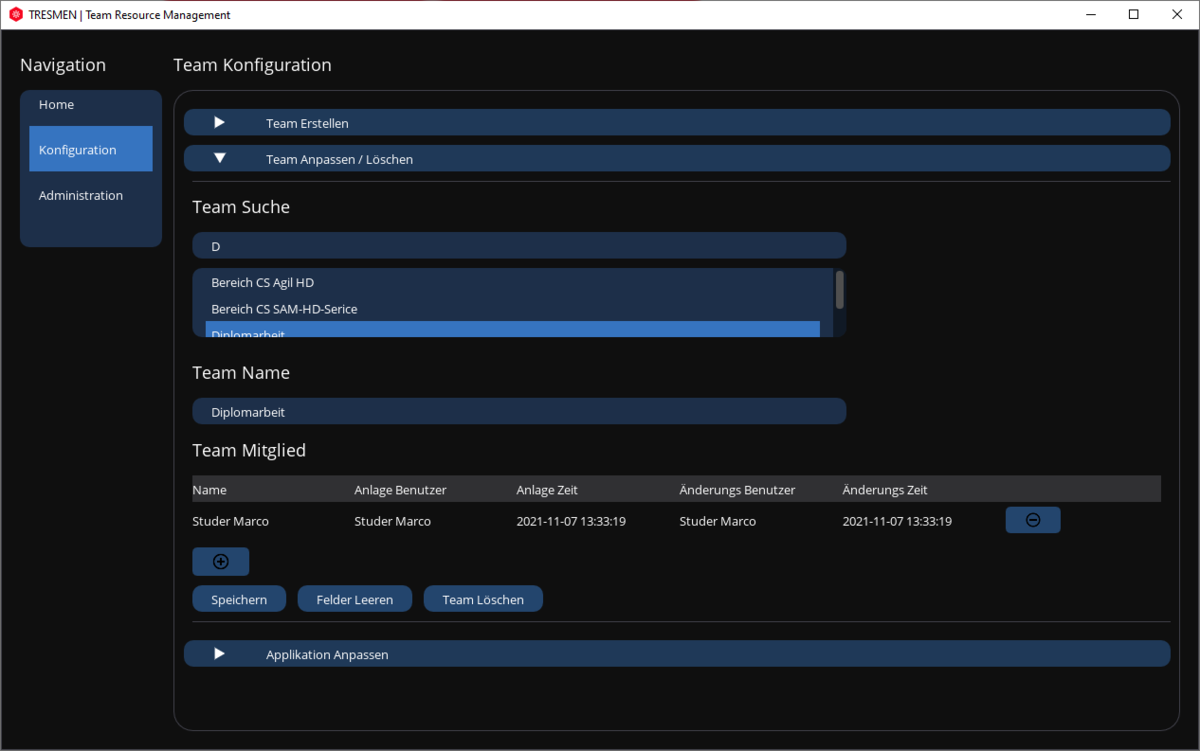This screenshot has width=1200, height=751.
Task: Click the minus icon to remove Studer Marco
Action: [x=1032, y=520]
